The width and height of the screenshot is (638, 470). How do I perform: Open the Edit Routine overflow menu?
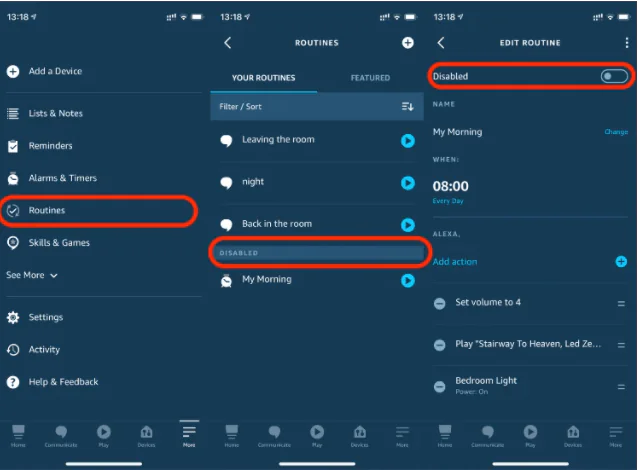[627, 43]
